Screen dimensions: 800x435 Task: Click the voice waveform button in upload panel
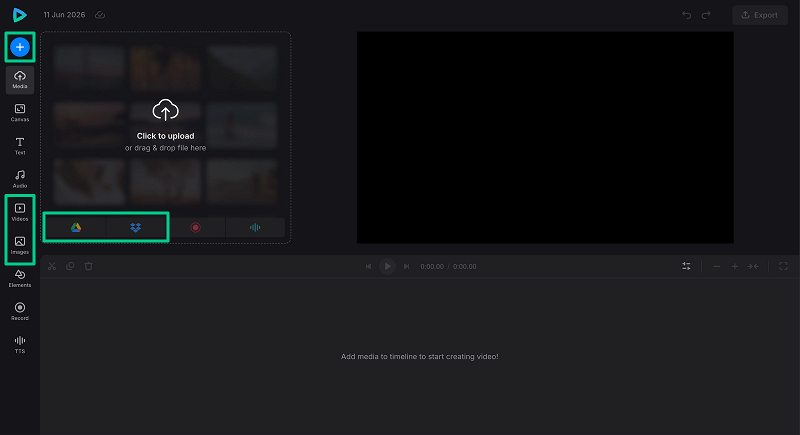click(255, 227)
